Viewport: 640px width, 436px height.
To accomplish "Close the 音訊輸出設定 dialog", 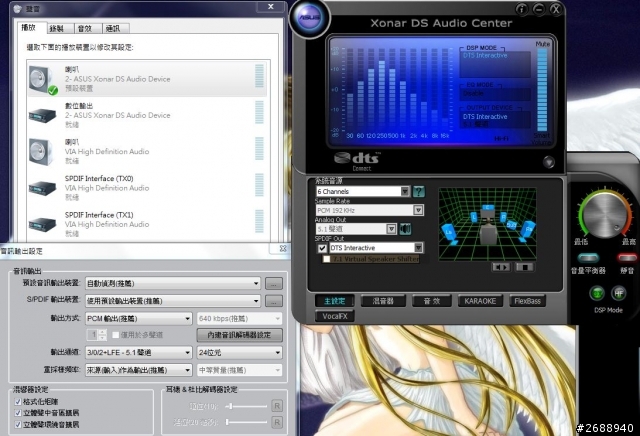I will (283, 249).
